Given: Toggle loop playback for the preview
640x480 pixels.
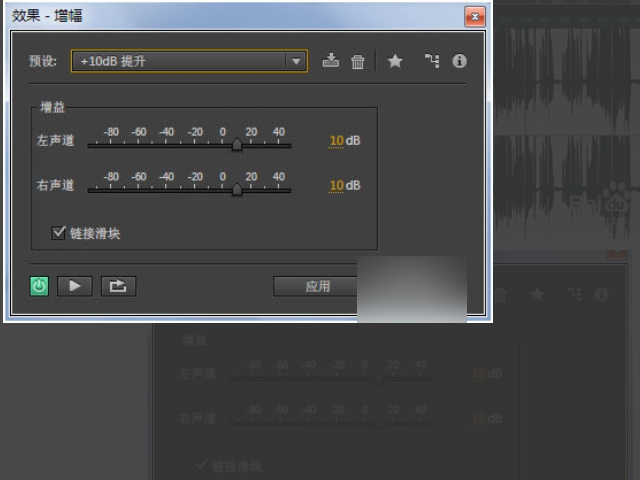Looking at the screenshot, I should (x=118, y=286).
